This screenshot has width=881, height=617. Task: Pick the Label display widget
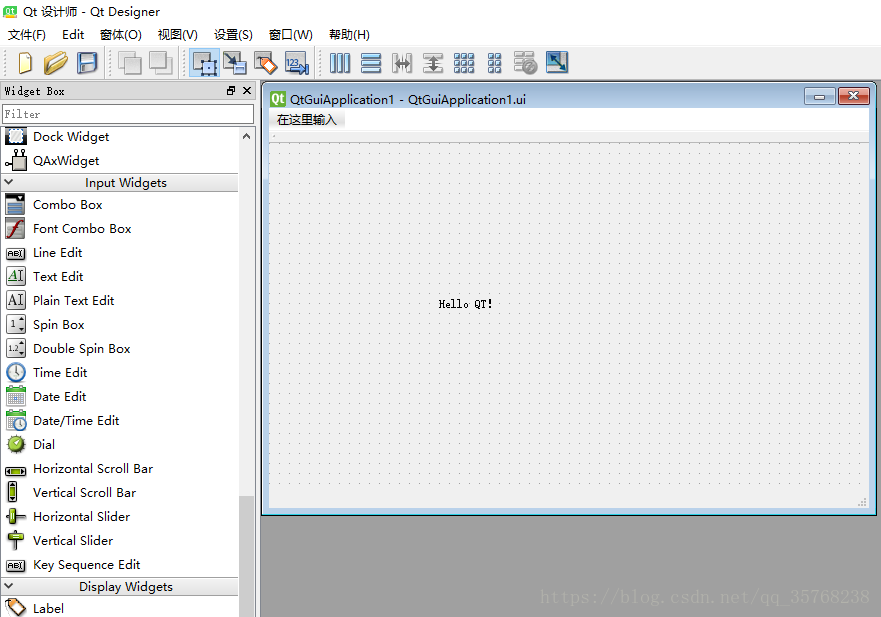point(121,609)
